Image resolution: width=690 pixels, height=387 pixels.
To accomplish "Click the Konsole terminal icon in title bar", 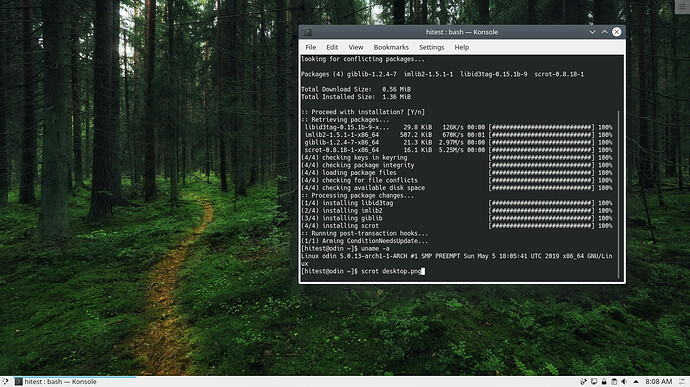I will tap(308, 32).
